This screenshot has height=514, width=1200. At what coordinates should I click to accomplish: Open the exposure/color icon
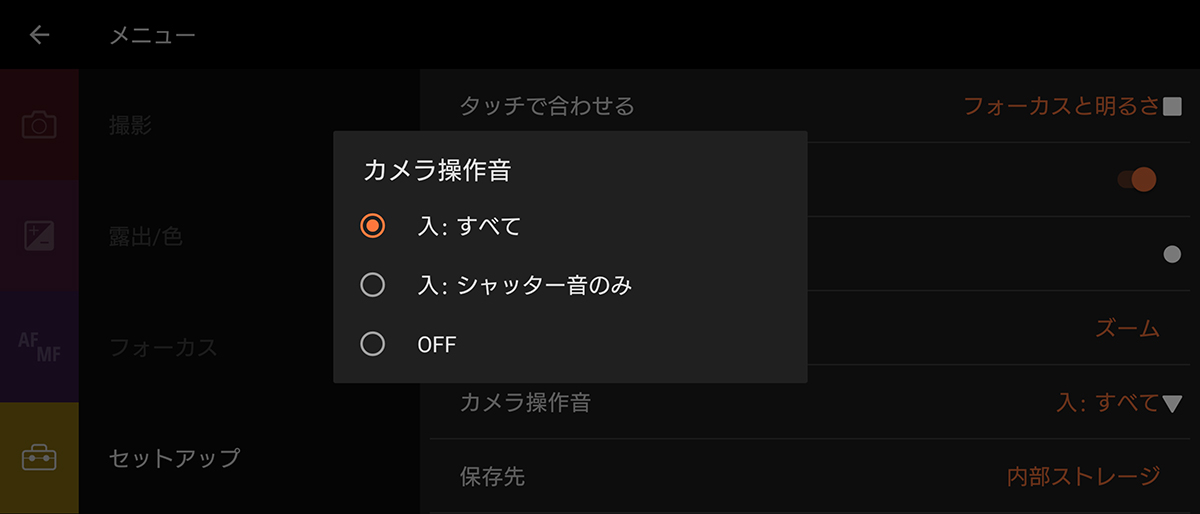(x=39, y=237)
